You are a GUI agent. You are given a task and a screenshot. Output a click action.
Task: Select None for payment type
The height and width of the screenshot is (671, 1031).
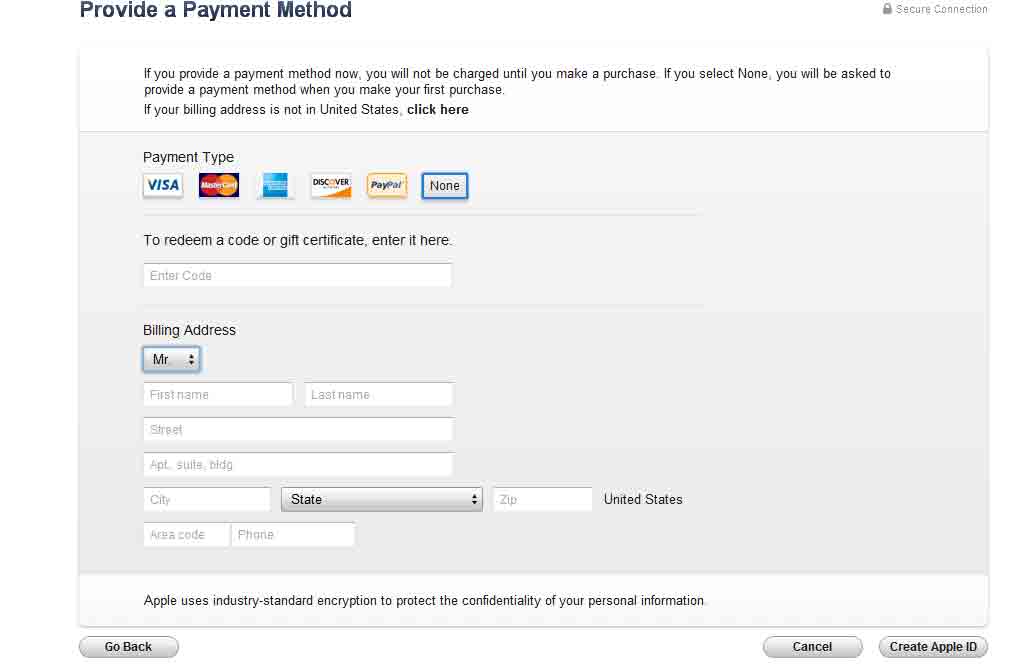tap(445, 186)
